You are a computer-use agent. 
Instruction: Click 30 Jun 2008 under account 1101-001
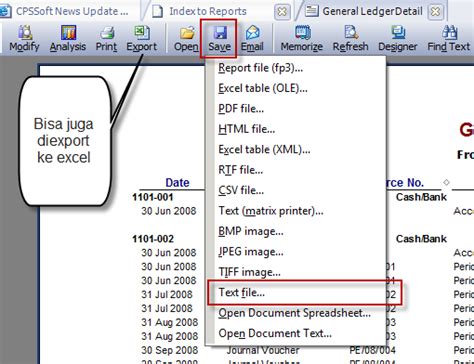click(x=169, y=211)
